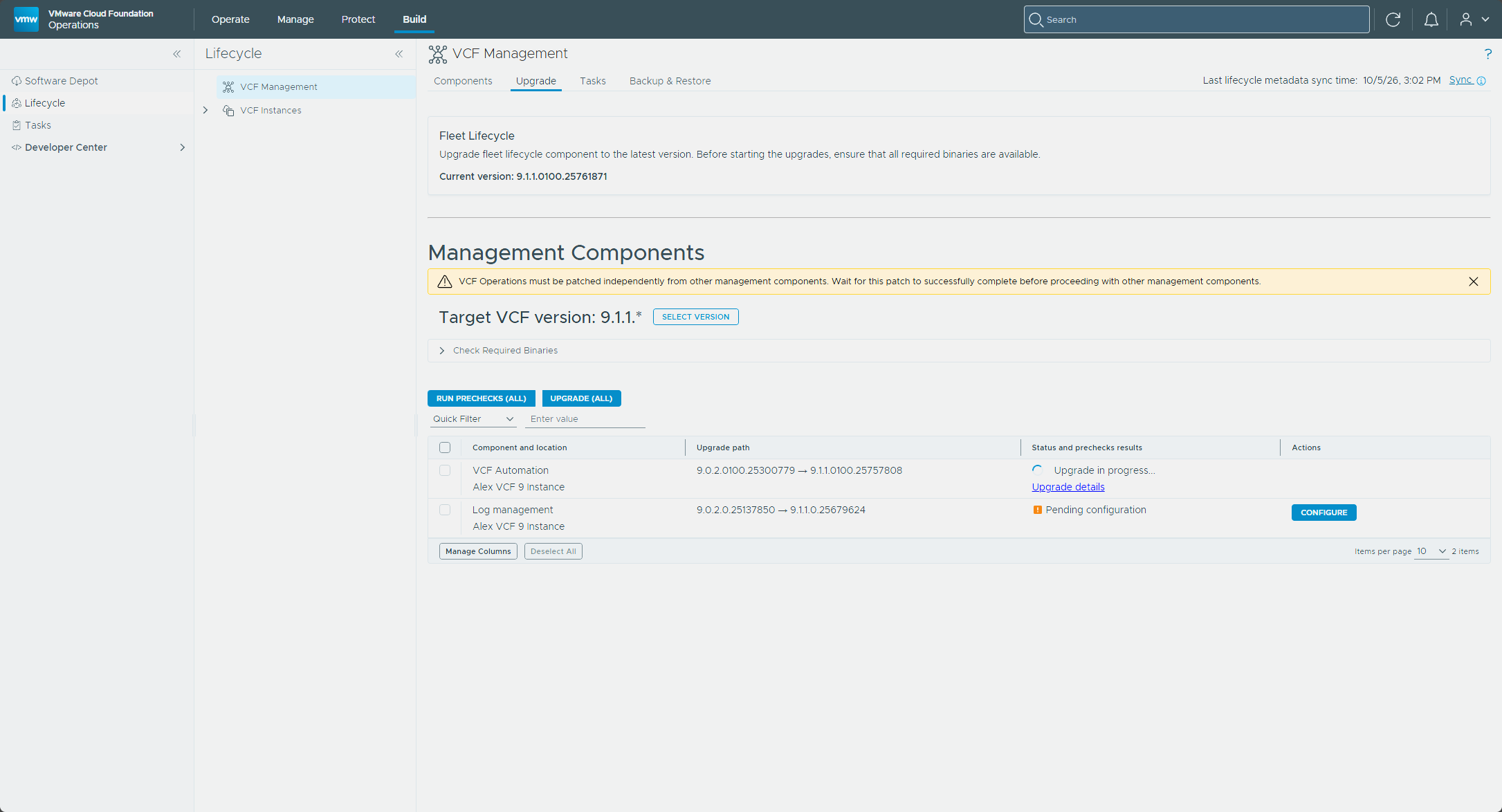This screenshot has width=1502, height=812.
Task: Click the warning triangle icon in banner
Action: coord(445,282)
